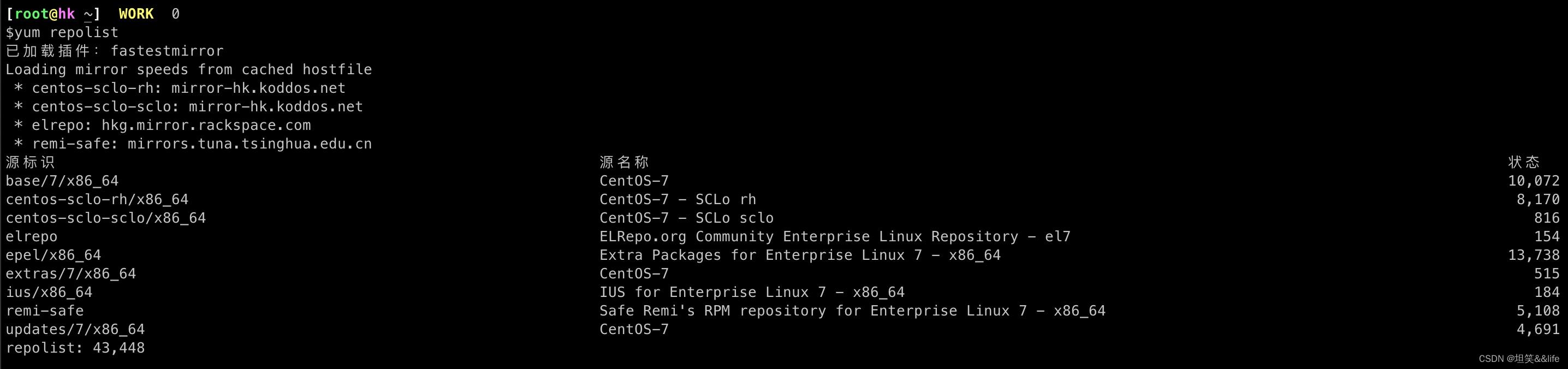This screenshot has height=369, width=1568.
Task: Click the root@hk prompt text
Action: (44, 14)
